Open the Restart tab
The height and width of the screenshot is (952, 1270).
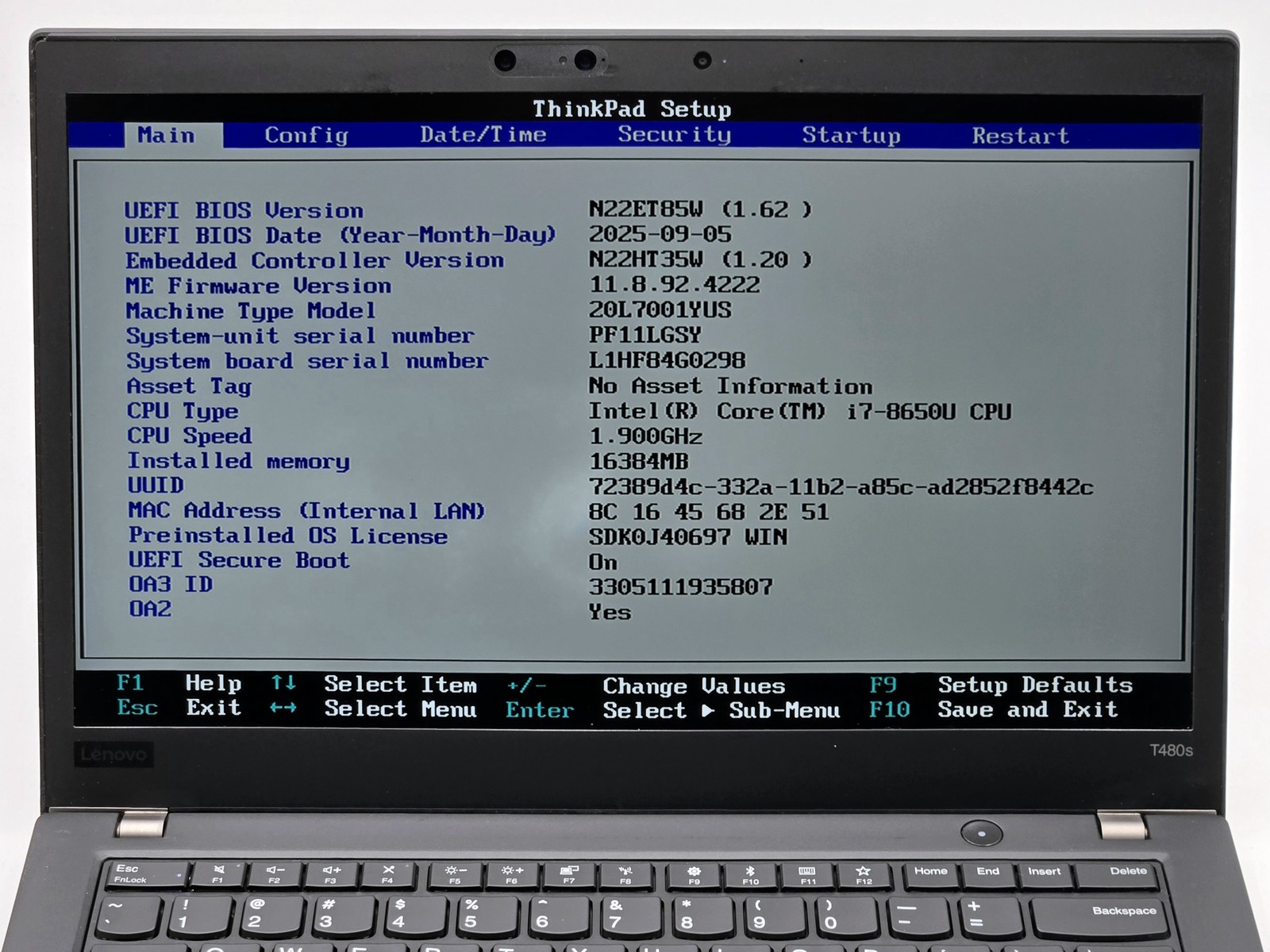1021,136
